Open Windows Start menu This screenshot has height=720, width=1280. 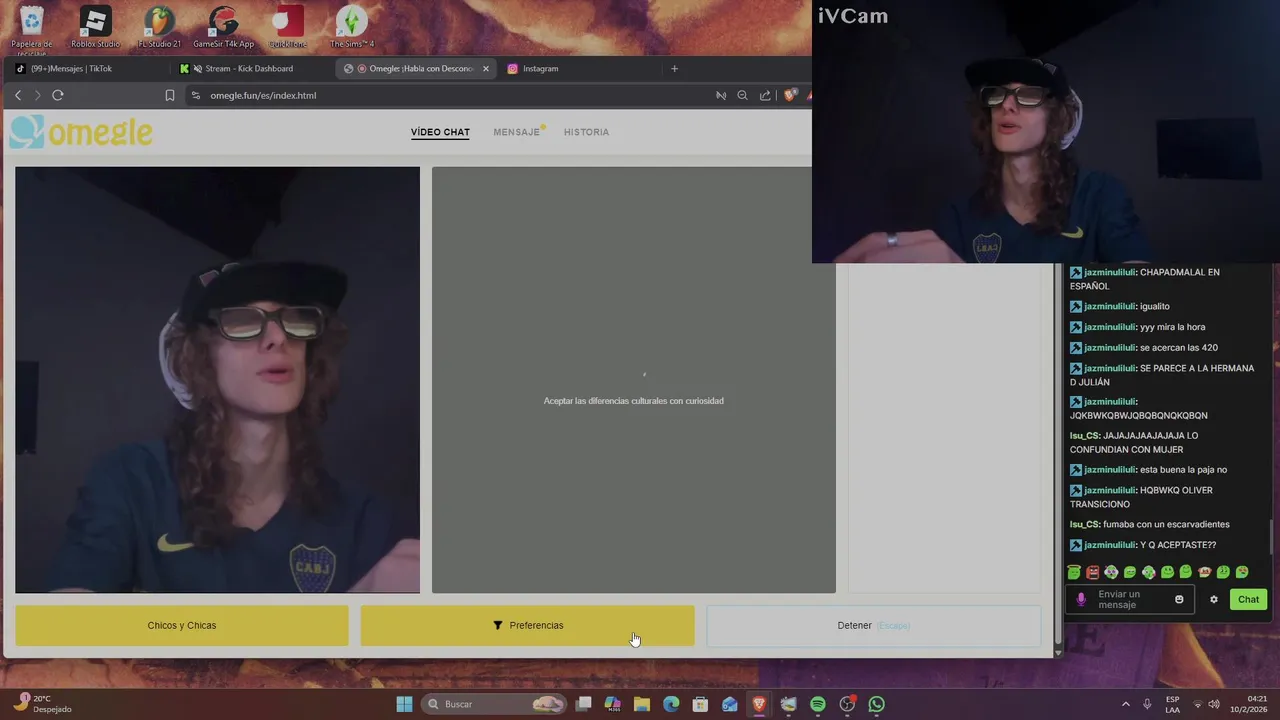pos(404,704)
